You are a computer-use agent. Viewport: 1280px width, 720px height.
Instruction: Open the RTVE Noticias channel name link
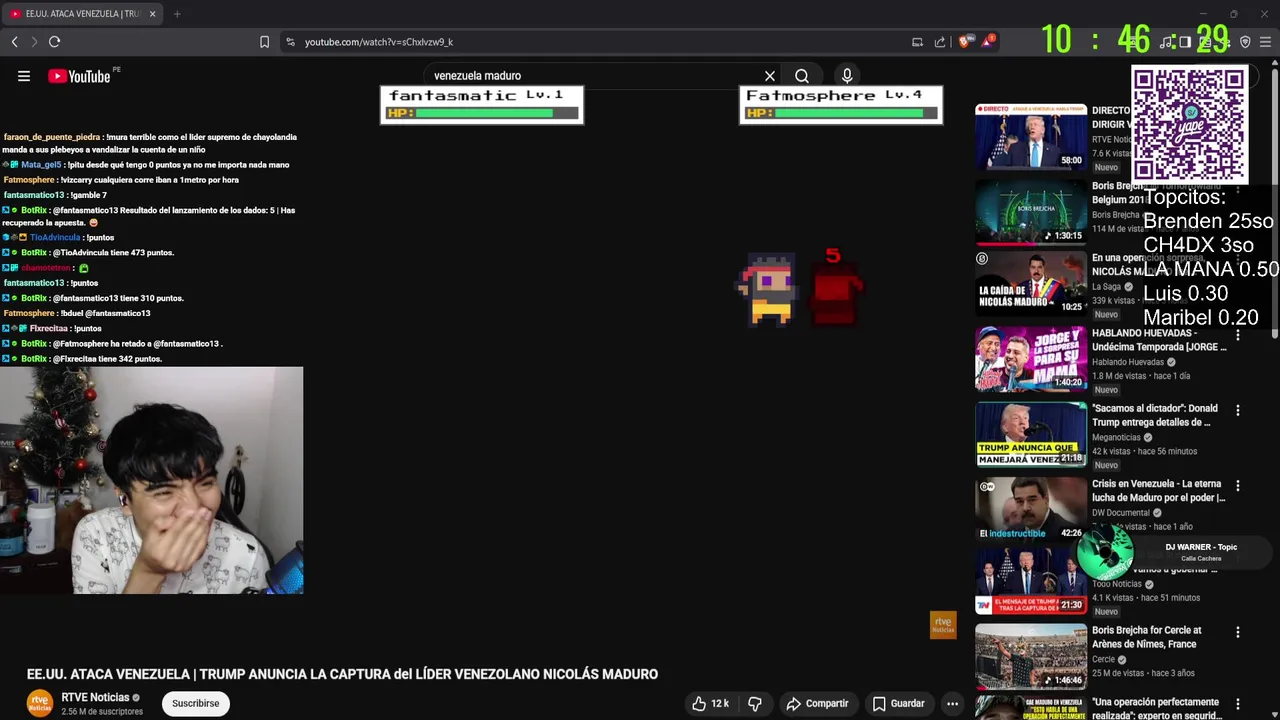pyautogui.click(x=95, y=698)
